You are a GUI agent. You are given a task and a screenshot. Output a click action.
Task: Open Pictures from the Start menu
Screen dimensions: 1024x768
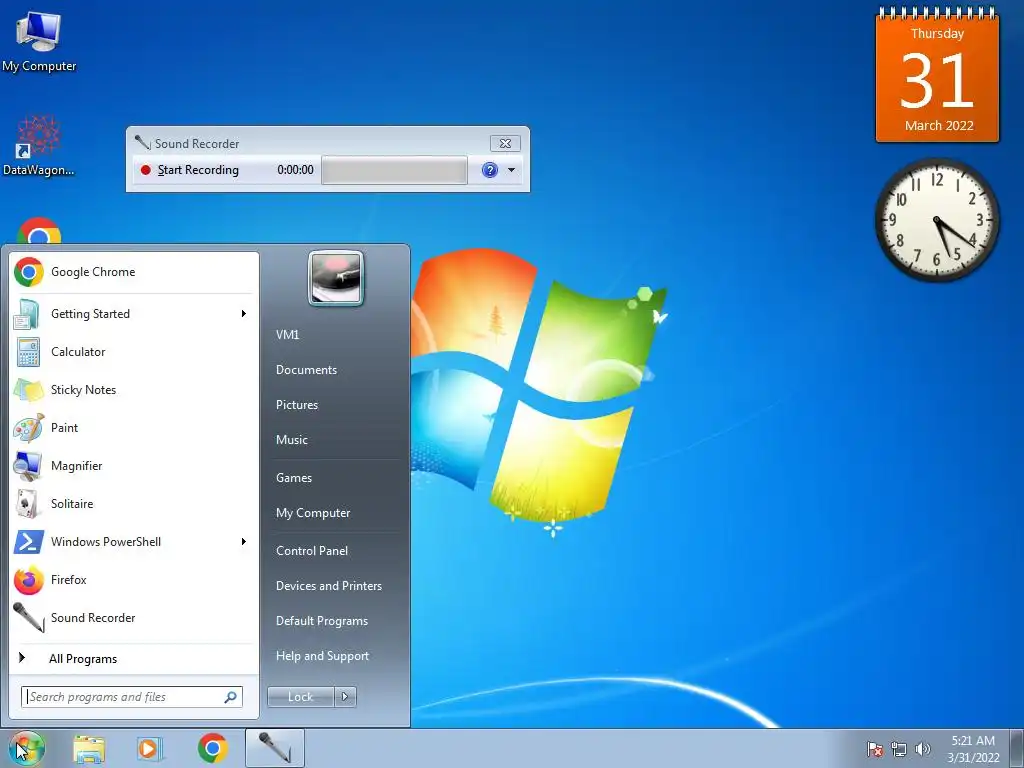297,405
